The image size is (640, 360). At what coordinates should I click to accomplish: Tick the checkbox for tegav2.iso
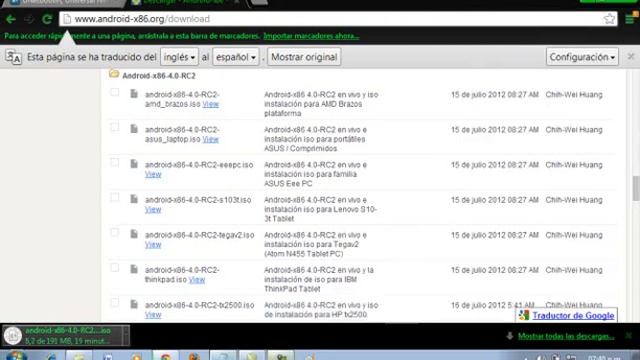[115, 233]
